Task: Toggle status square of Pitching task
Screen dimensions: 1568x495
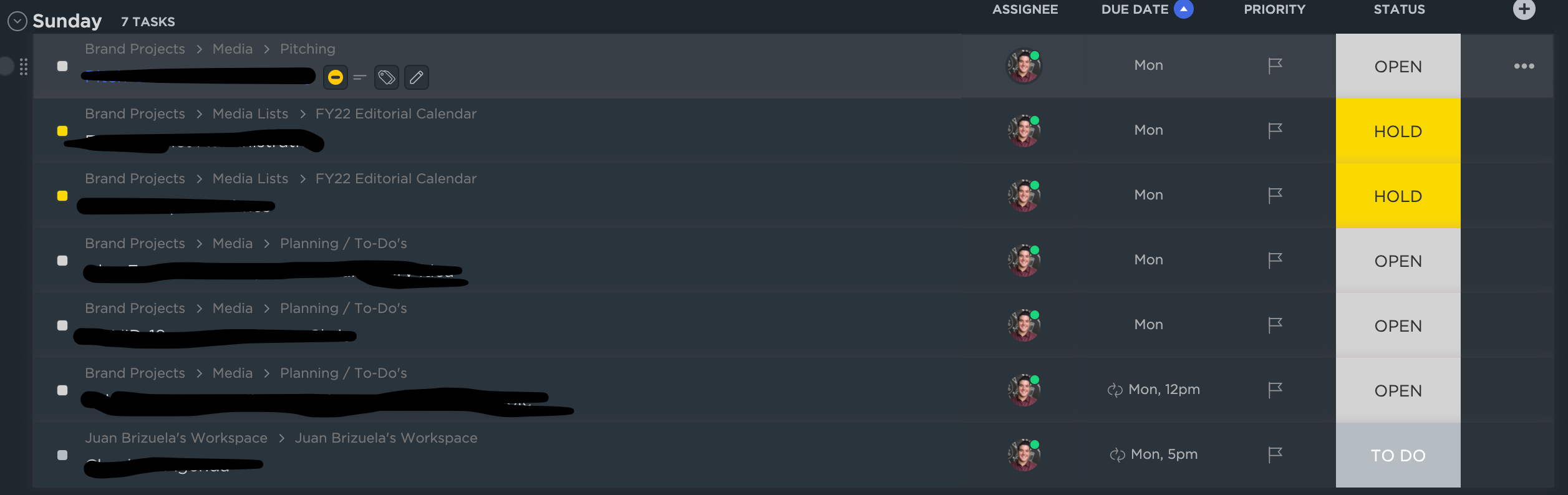Action: tap(62, 66)
